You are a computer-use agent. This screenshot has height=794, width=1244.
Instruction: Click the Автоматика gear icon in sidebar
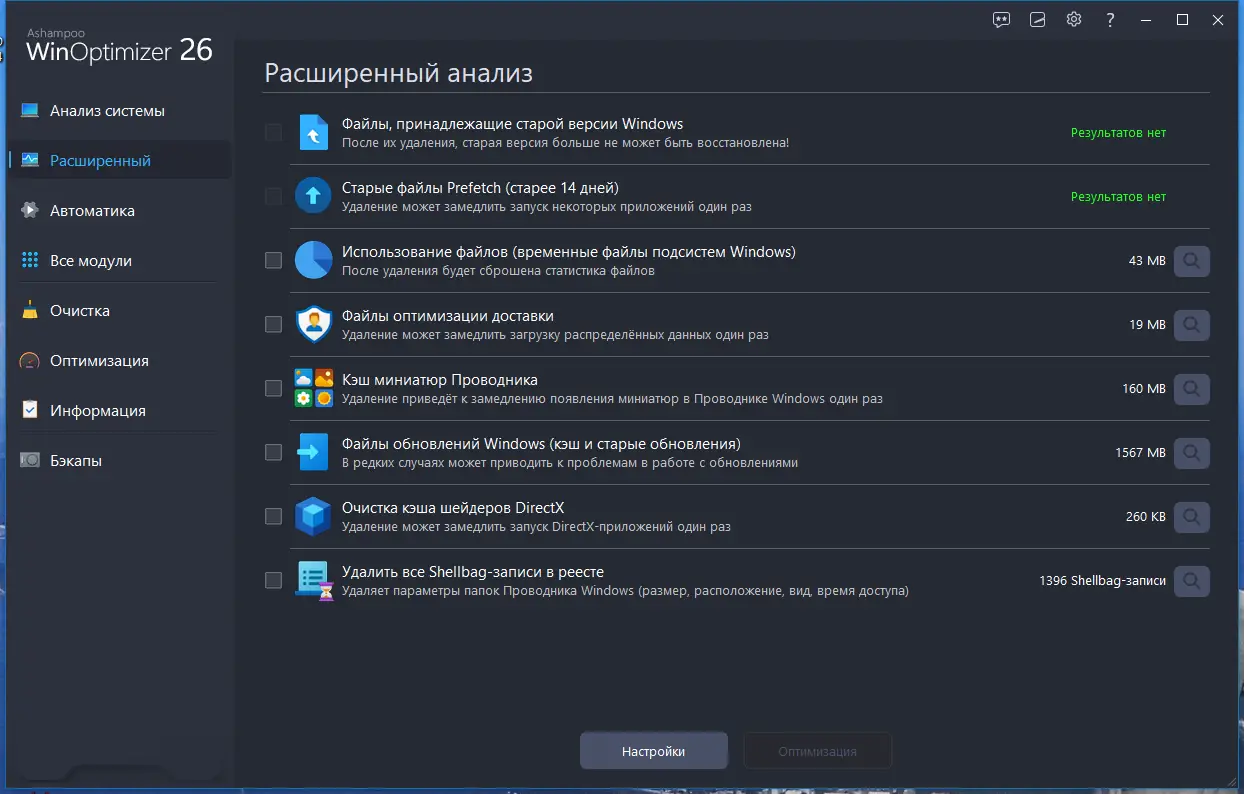30,211
